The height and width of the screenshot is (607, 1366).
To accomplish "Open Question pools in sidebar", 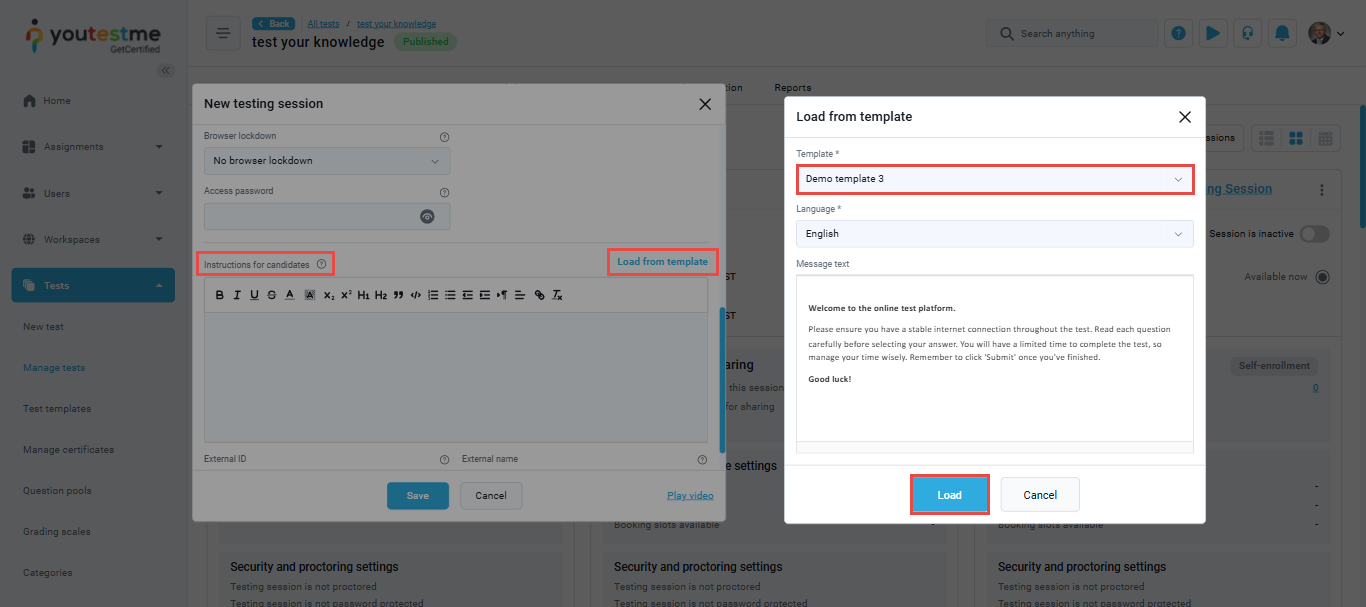I will coord(57,491).
